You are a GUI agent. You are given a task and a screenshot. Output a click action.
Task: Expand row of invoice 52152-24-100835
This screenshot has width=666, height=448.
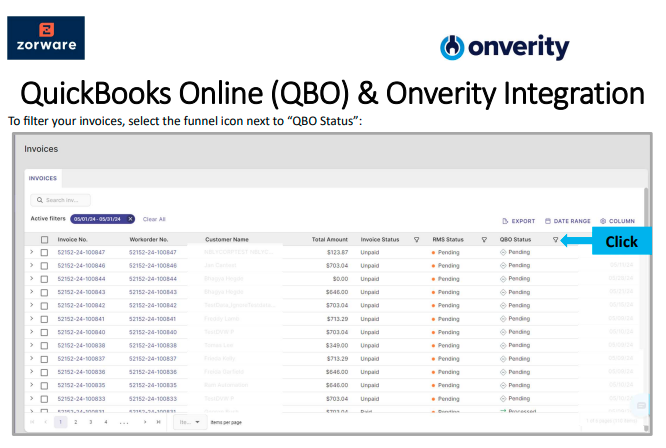click(x=31, y=385)
